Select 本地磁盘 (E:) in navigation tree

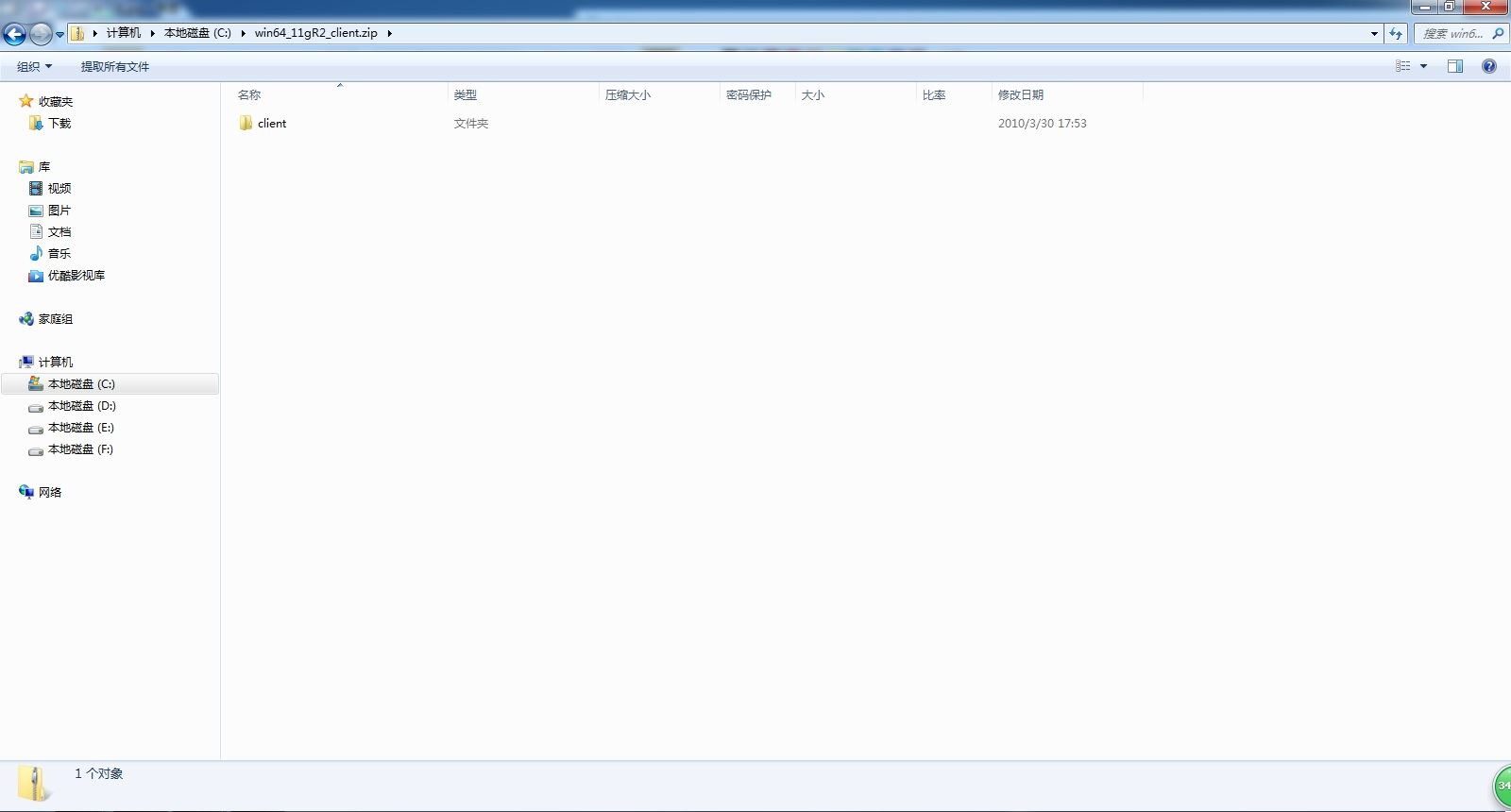(81, 427)
